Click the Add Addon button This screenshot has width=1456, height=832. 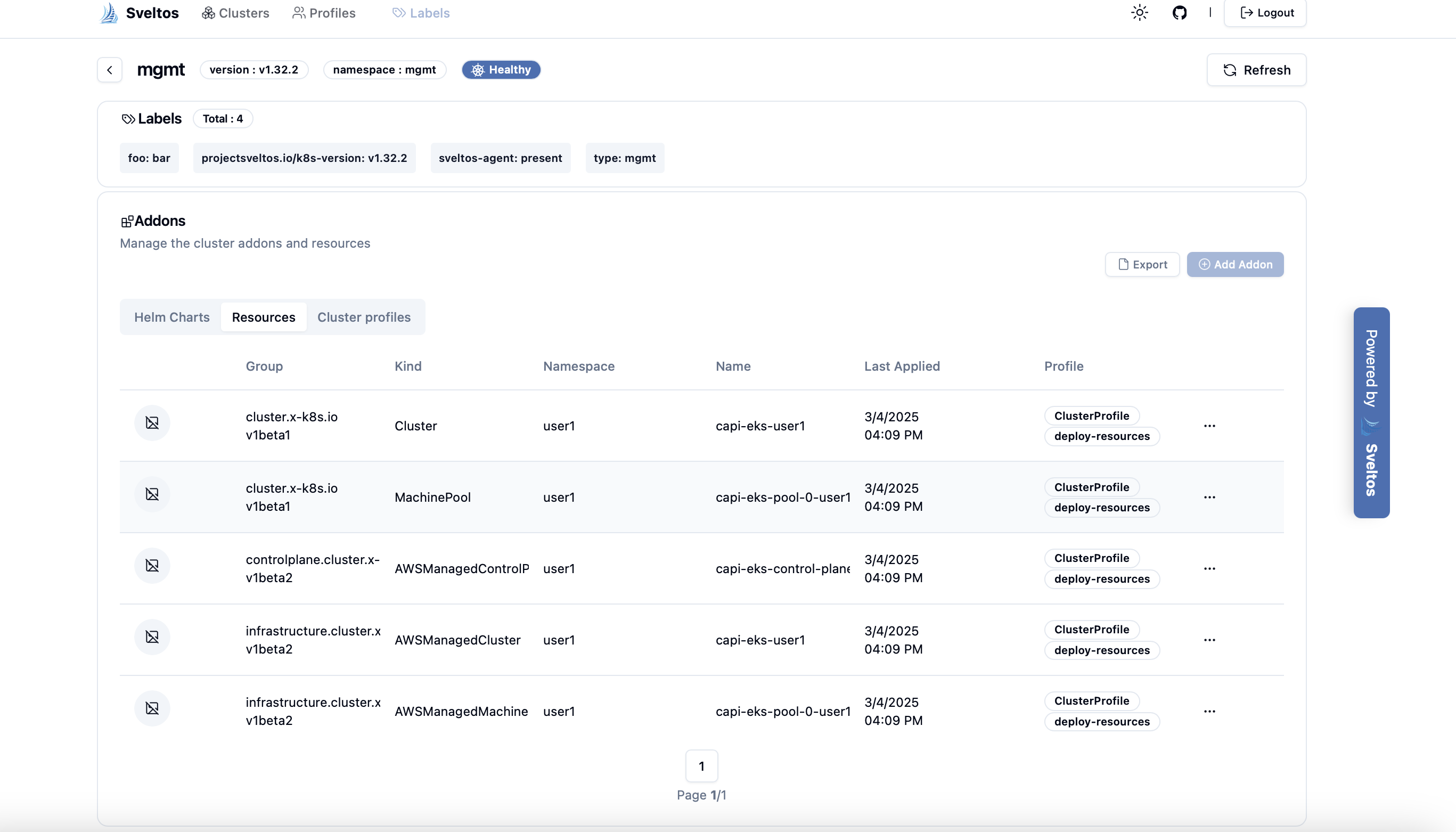(1236, 264)
